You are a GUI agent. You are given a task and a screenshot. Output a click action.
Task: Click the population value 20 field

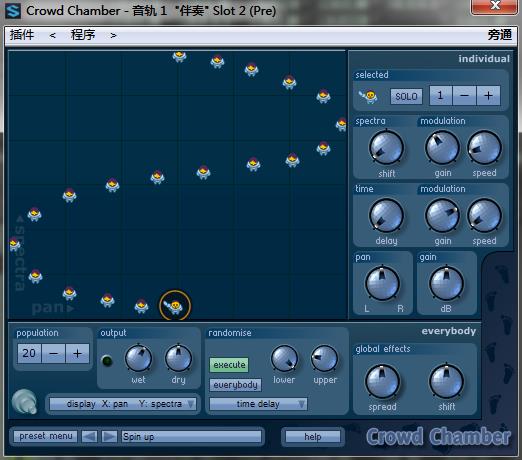tap(29, 353)
